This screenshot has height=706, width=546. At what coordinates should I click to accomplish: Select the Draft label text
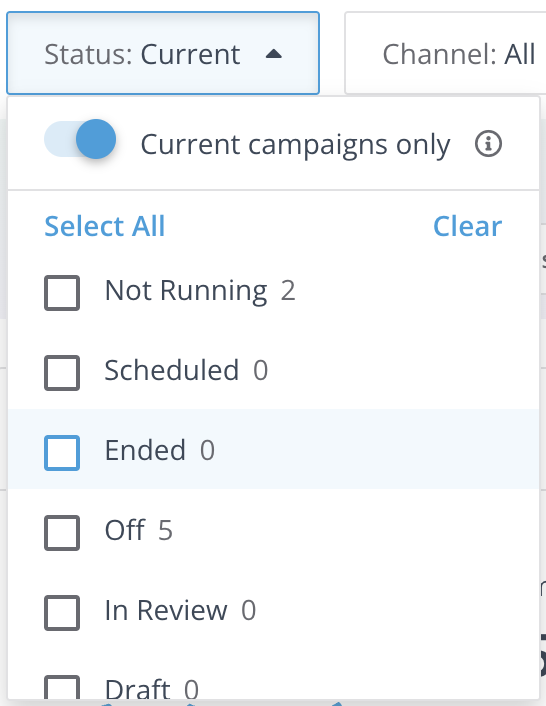pos(137,689)
